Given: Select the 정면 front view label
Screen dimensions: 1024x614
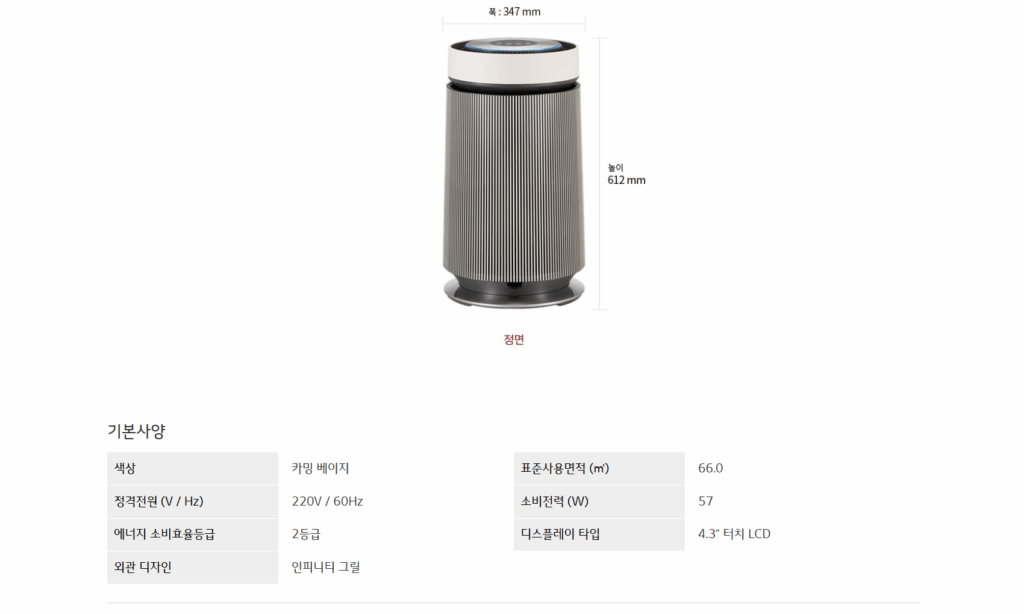Looking at the screenshot, I should tap(514, 340).
